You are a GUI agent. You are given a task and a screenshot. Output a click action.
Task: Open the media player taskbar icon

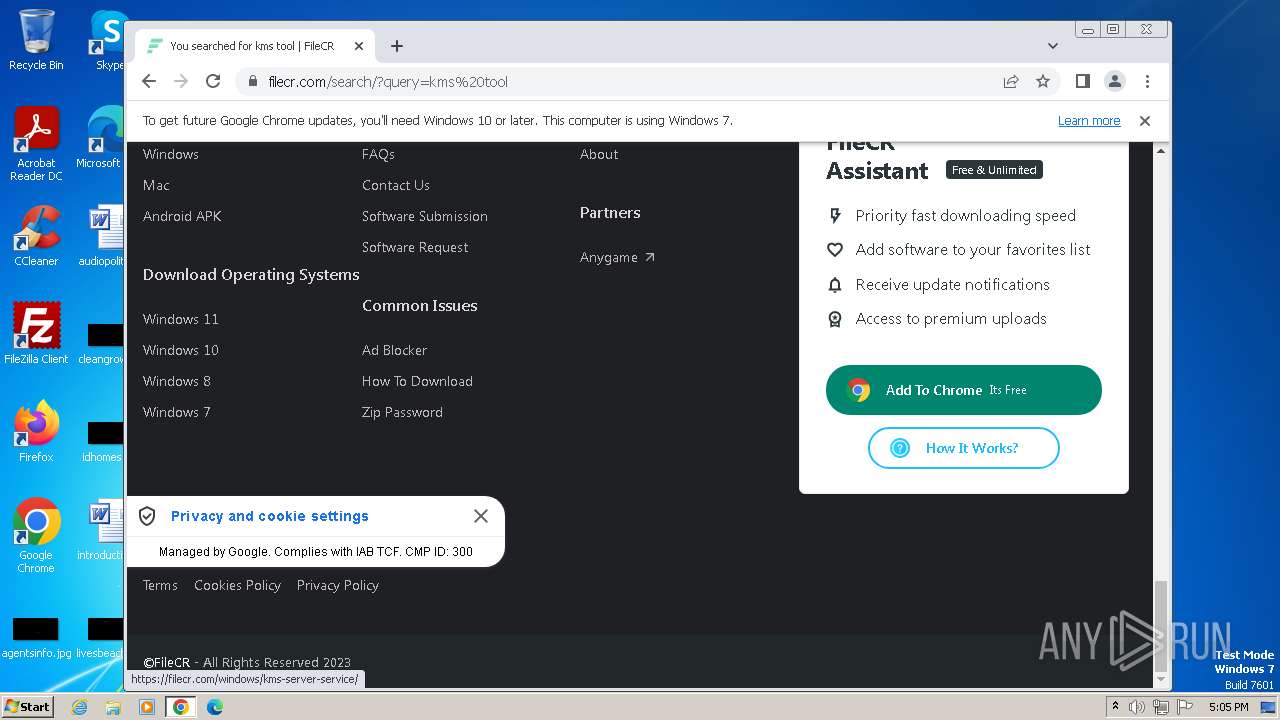point(147,707)
